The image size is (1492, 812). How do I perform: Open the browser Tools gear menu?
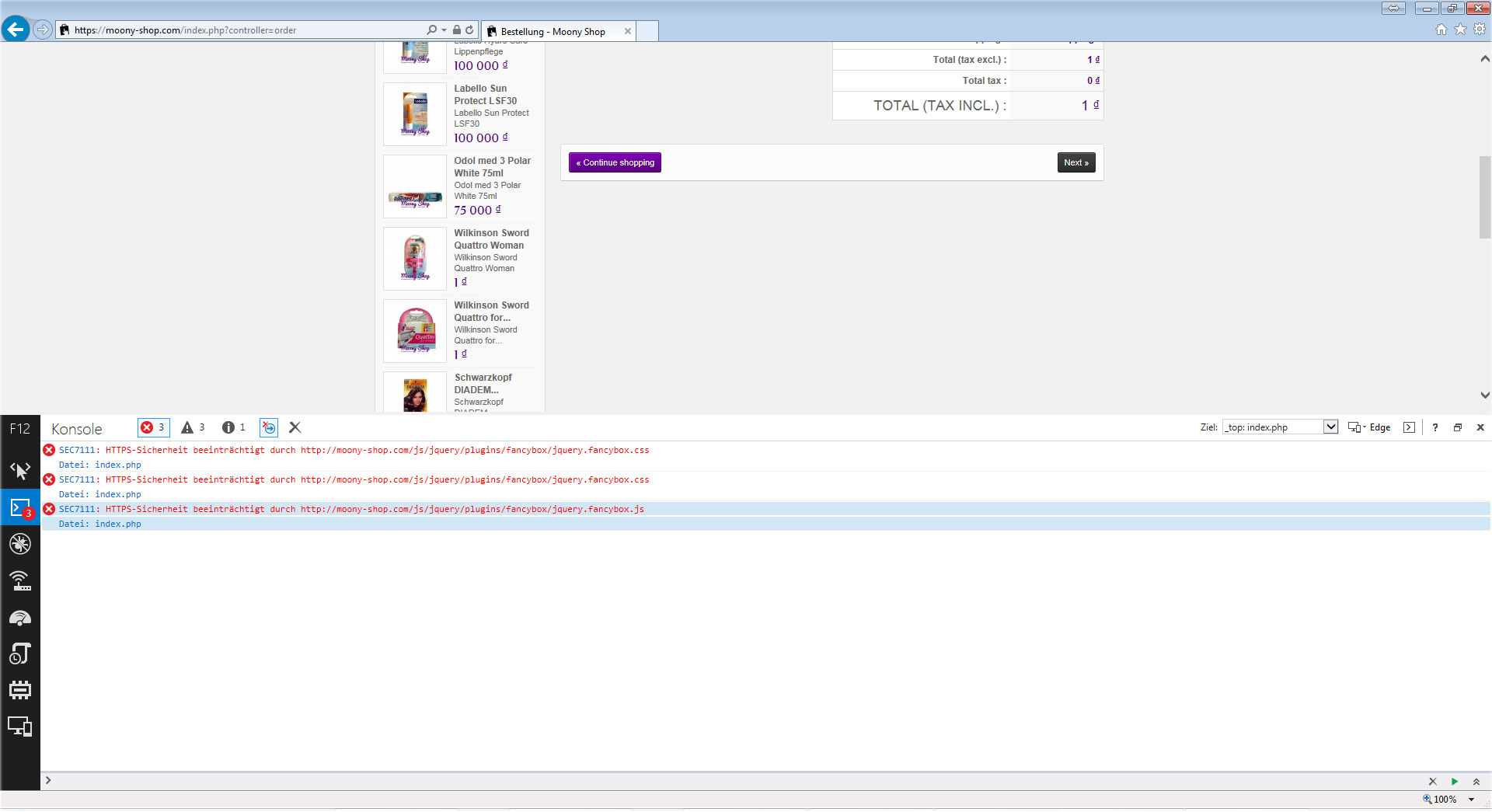click(x=1480, y=30)
